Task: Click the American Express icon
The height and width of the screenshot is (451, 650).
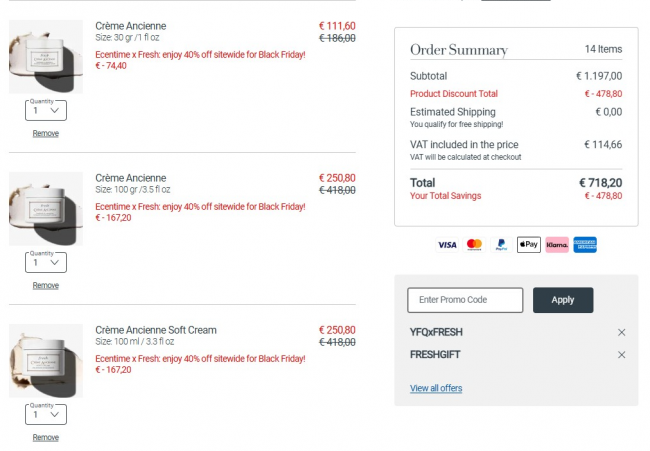Action: [x=585, y=244]
